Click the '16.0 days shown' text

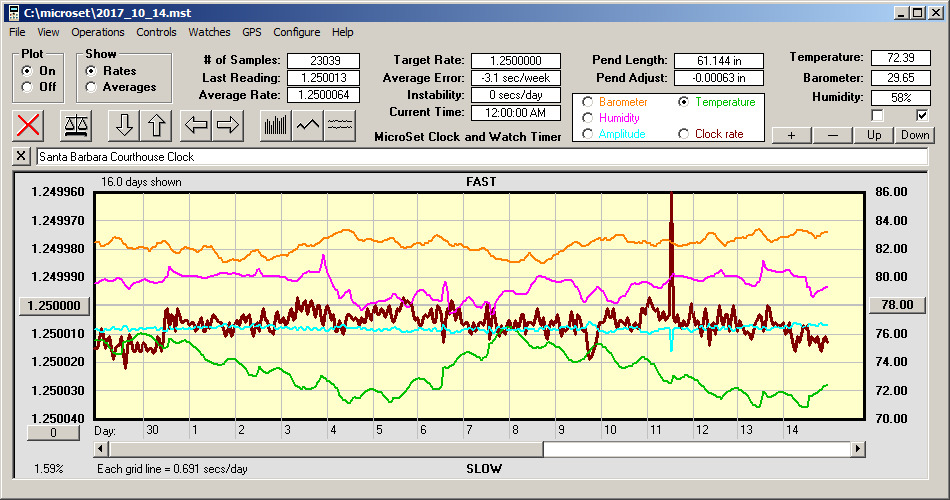click(141, 182)
